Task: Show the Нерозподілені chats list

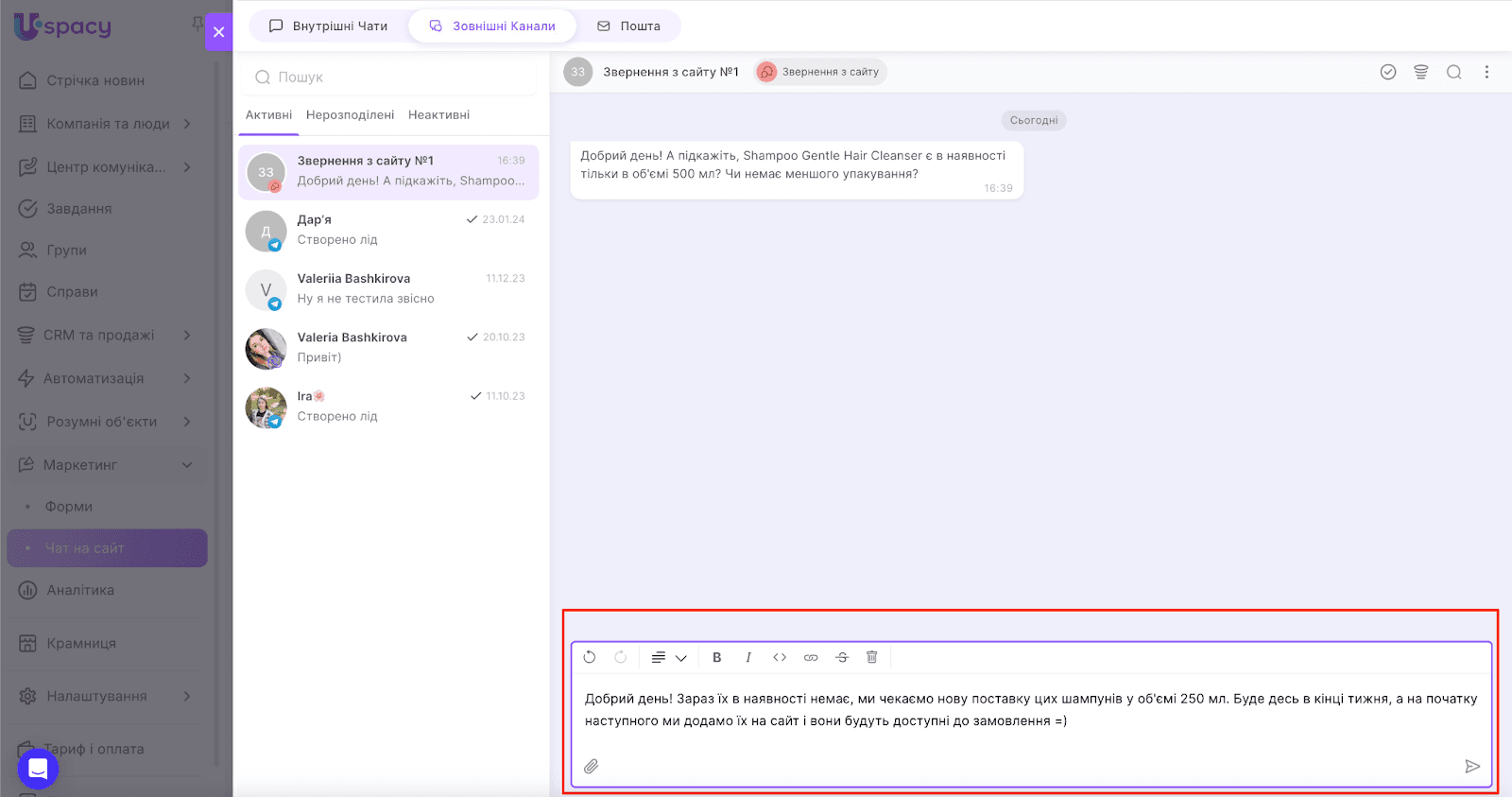Action: 351,115
